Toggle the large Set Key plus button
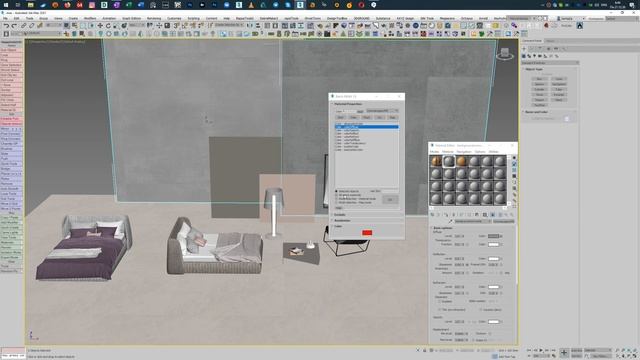Viewport: 640px width, 360px height. pyautogui.click(x=564, y=353)
